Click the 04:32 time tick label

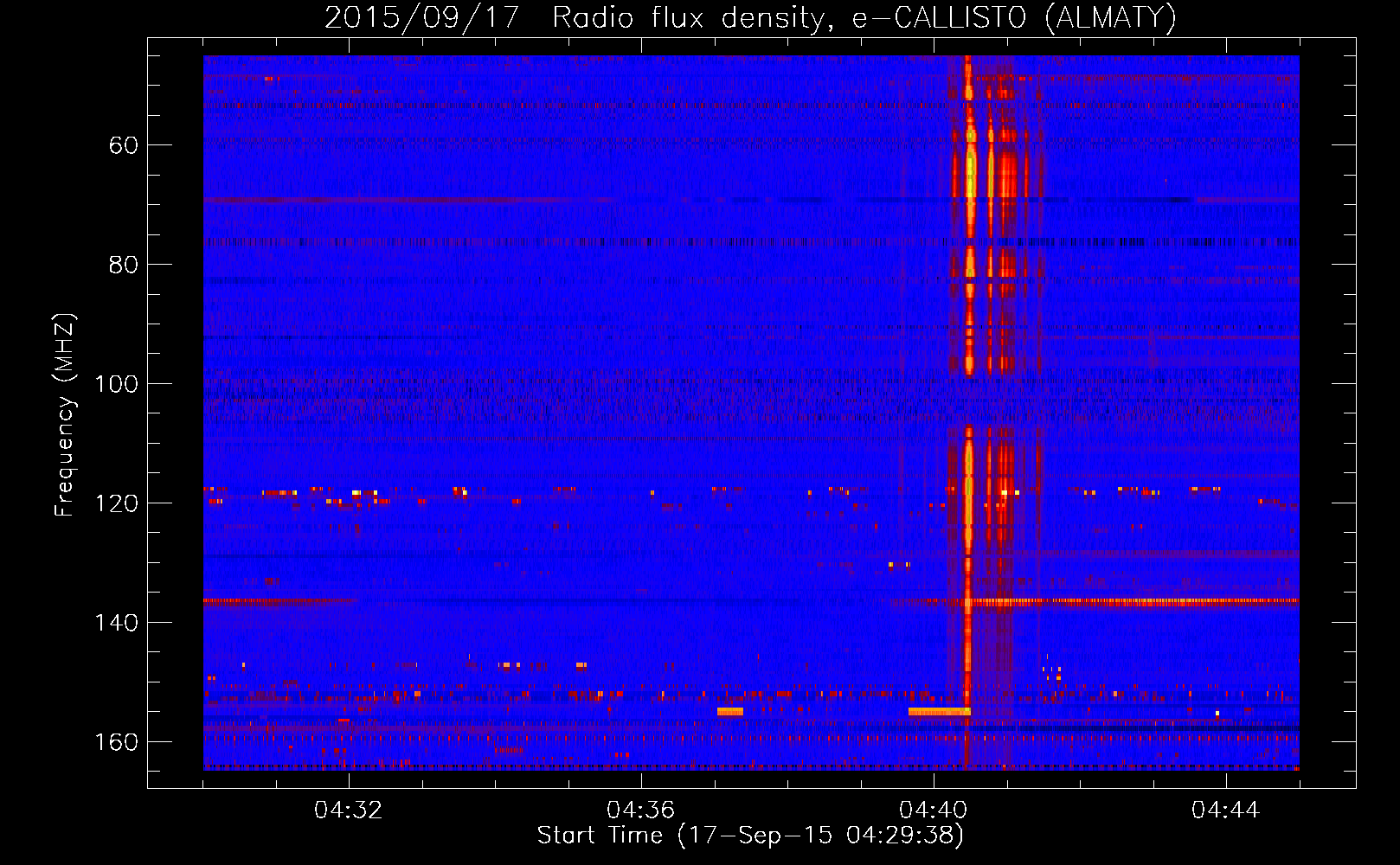349,811
